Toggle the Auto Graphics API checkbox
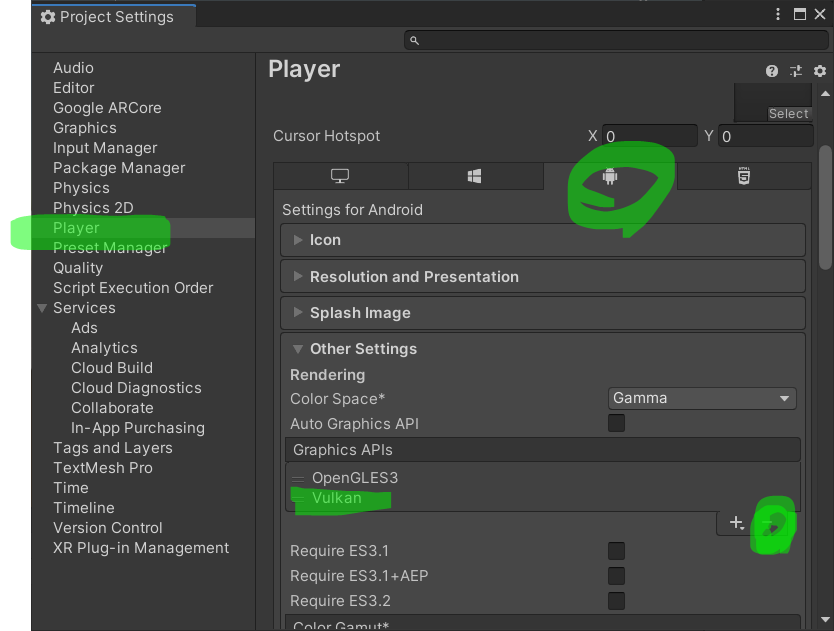Screen dimensions: 834x631 pyautogui.click(x=616, y=424)
